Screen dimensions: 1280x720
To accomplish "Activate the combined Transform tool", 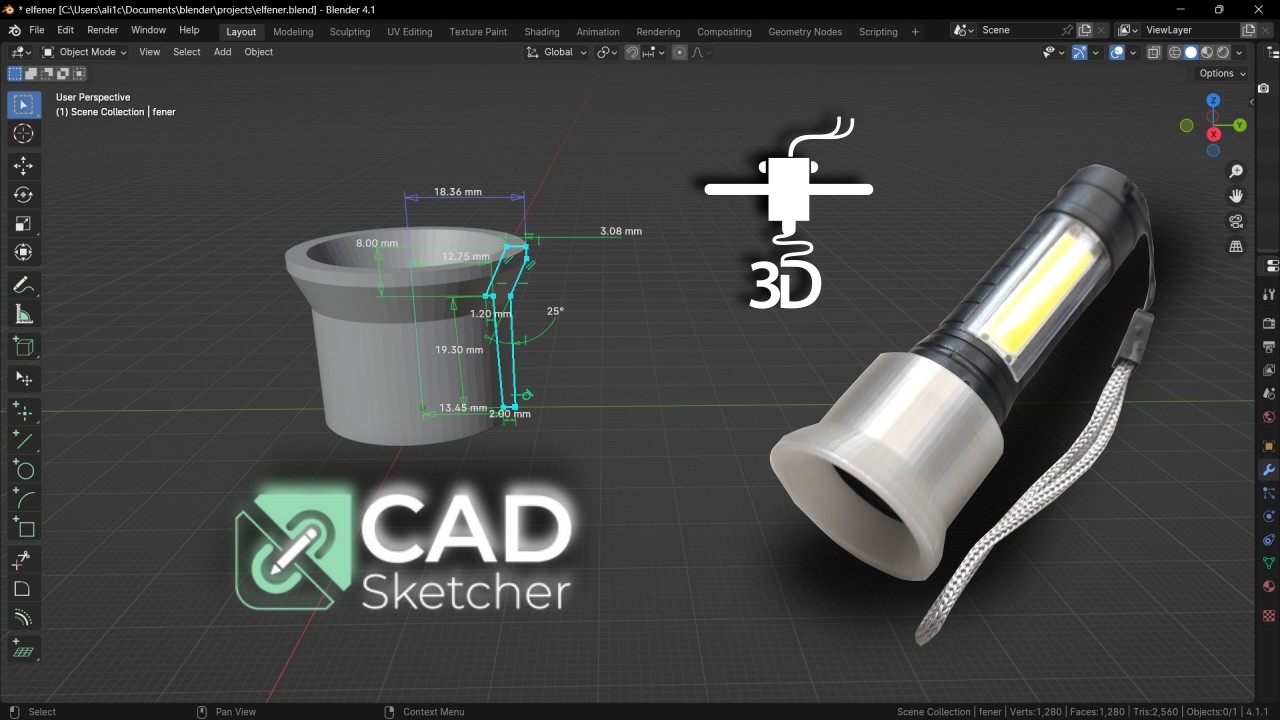I will [x=24, y=253].
